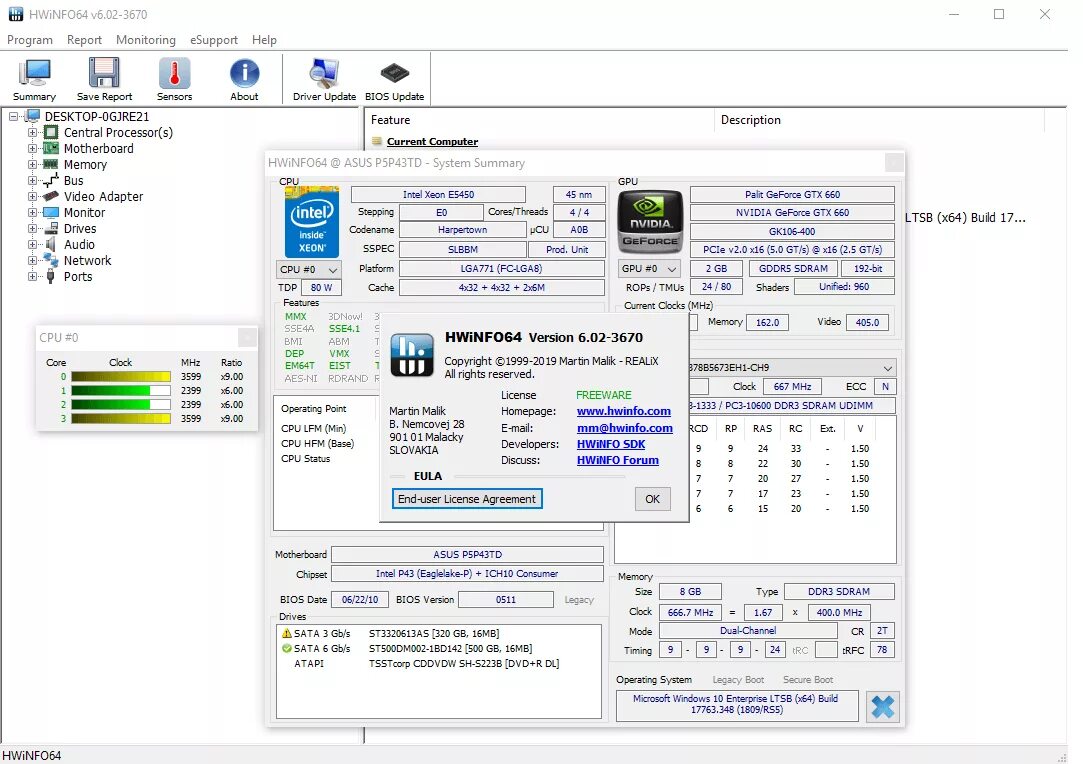Click OK in the About dialog
The width and height of the screenshot is (1083, 764).
(x=653, y=499)
